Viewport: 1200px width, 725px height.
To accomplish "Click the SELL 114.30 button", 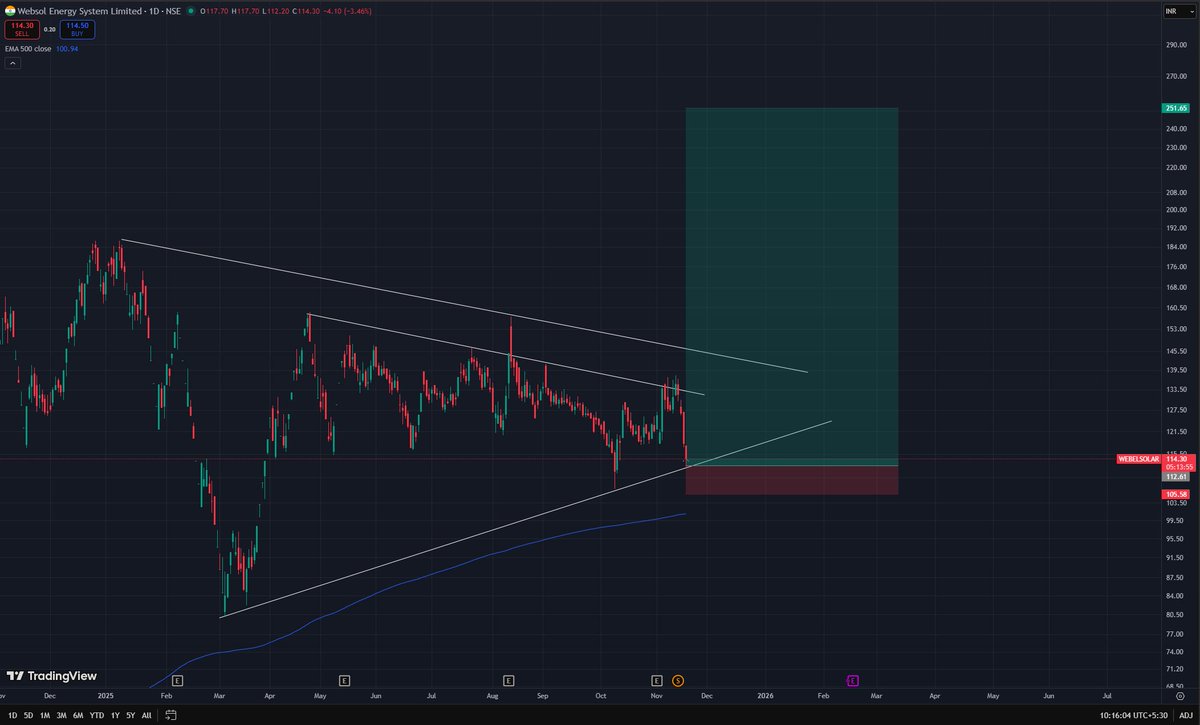I will [x=22, y=29].
